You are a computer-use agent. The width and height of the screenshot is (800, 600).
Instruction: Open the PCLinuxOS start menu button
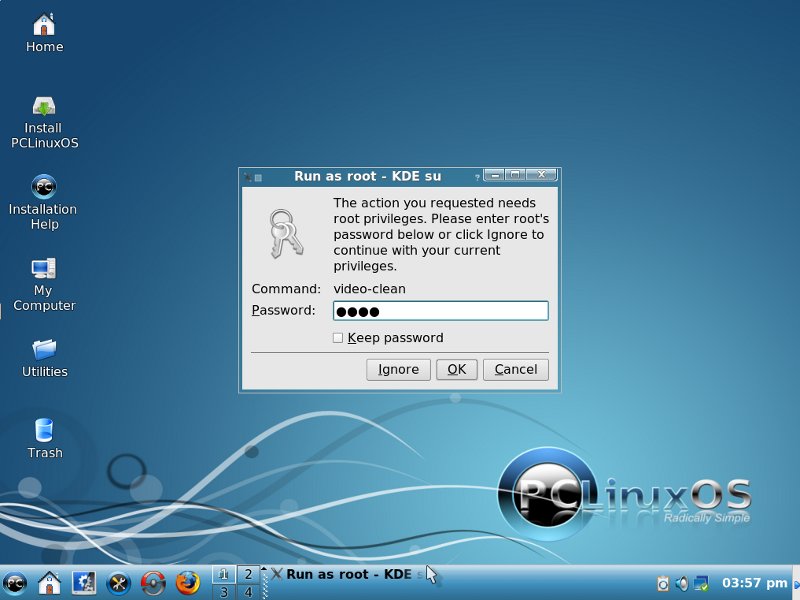[x=15, y=583]
